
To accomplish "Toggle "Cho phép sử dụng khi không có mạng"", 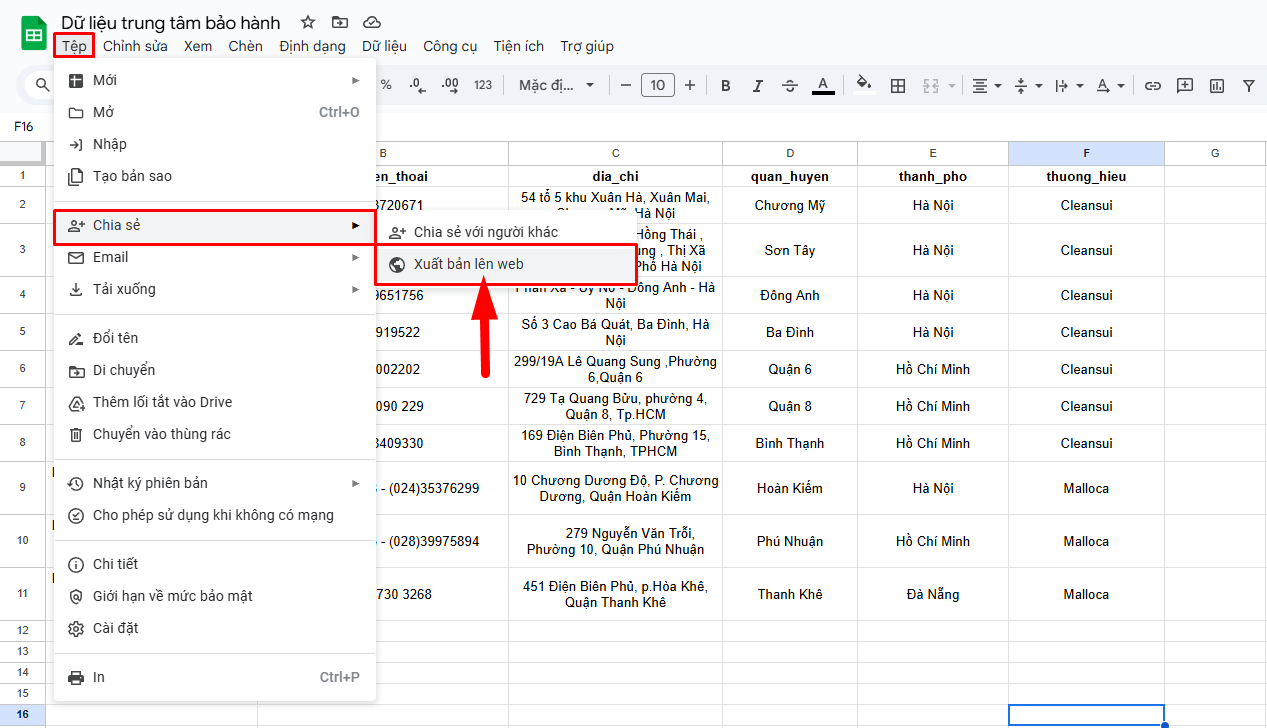I will click(213, 515).
